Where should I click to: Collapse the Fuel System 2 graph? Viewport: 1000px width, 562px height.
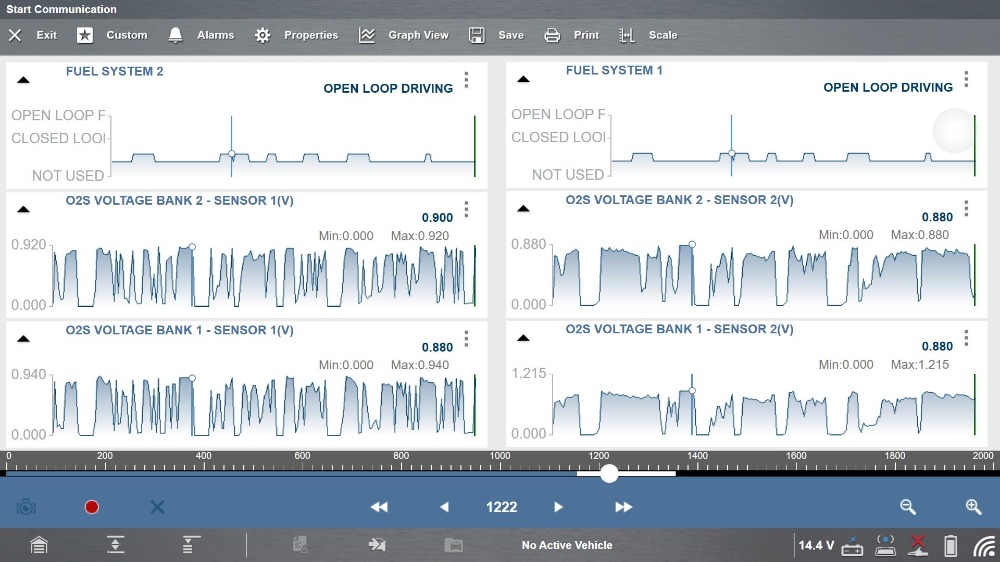click(x=24, y=80)
